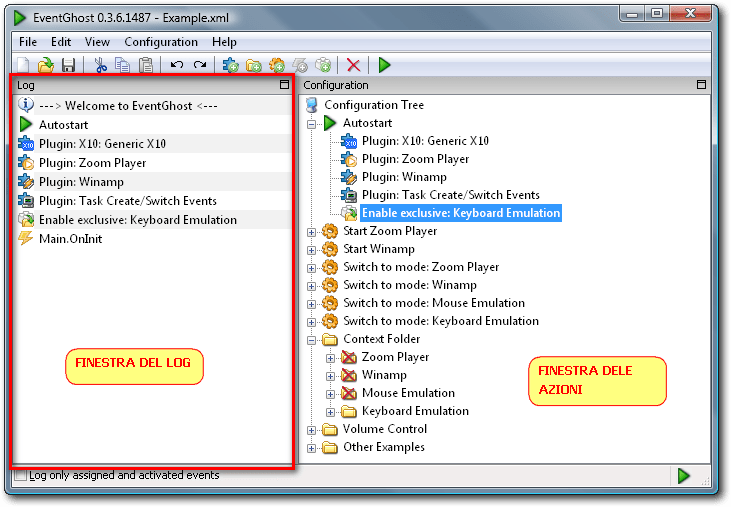
Task: Click the New document toolbar icon
Action: tap(23, 65)
